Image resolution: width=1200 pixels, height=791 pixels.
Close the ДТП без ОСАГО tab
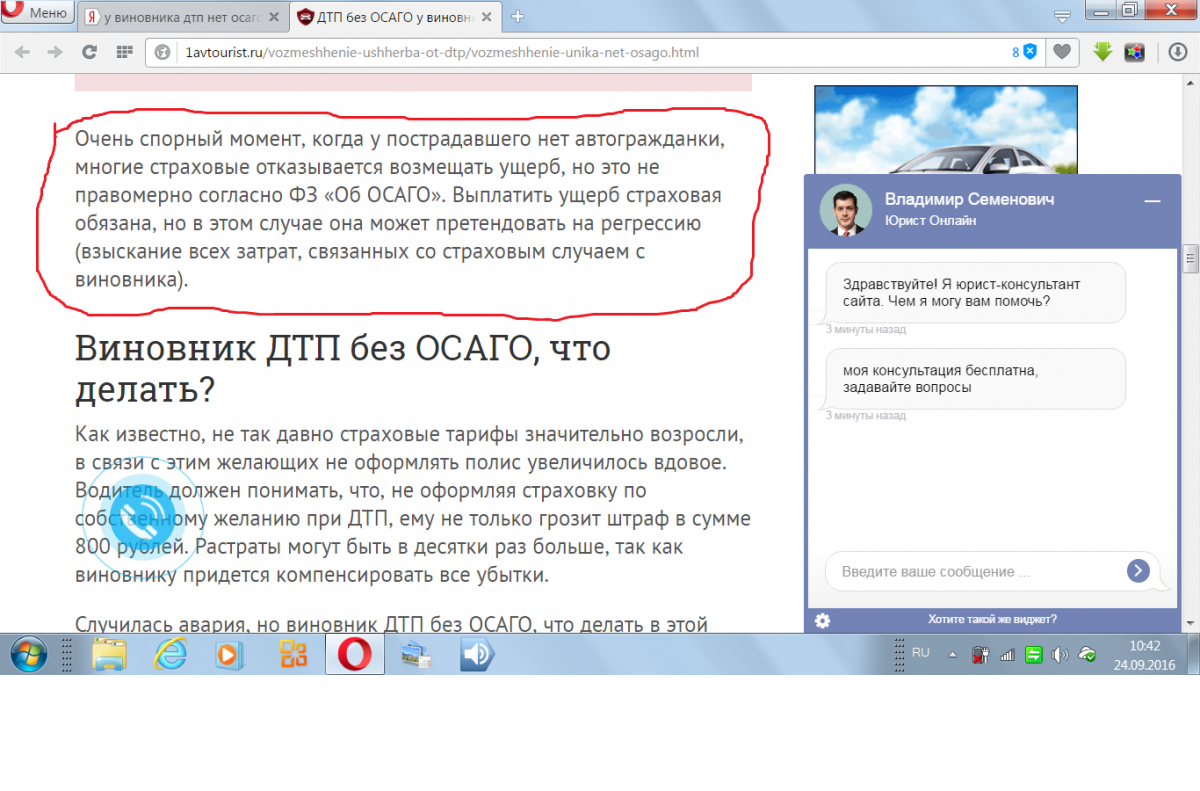pos(485,17)
